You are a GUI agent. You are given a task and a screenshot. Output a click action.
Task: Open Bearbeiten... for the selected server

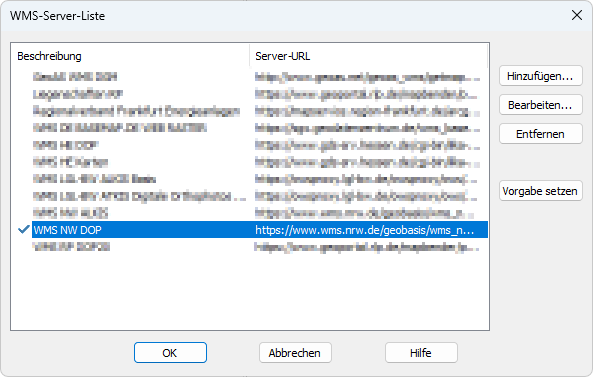(x=540, y=105)
